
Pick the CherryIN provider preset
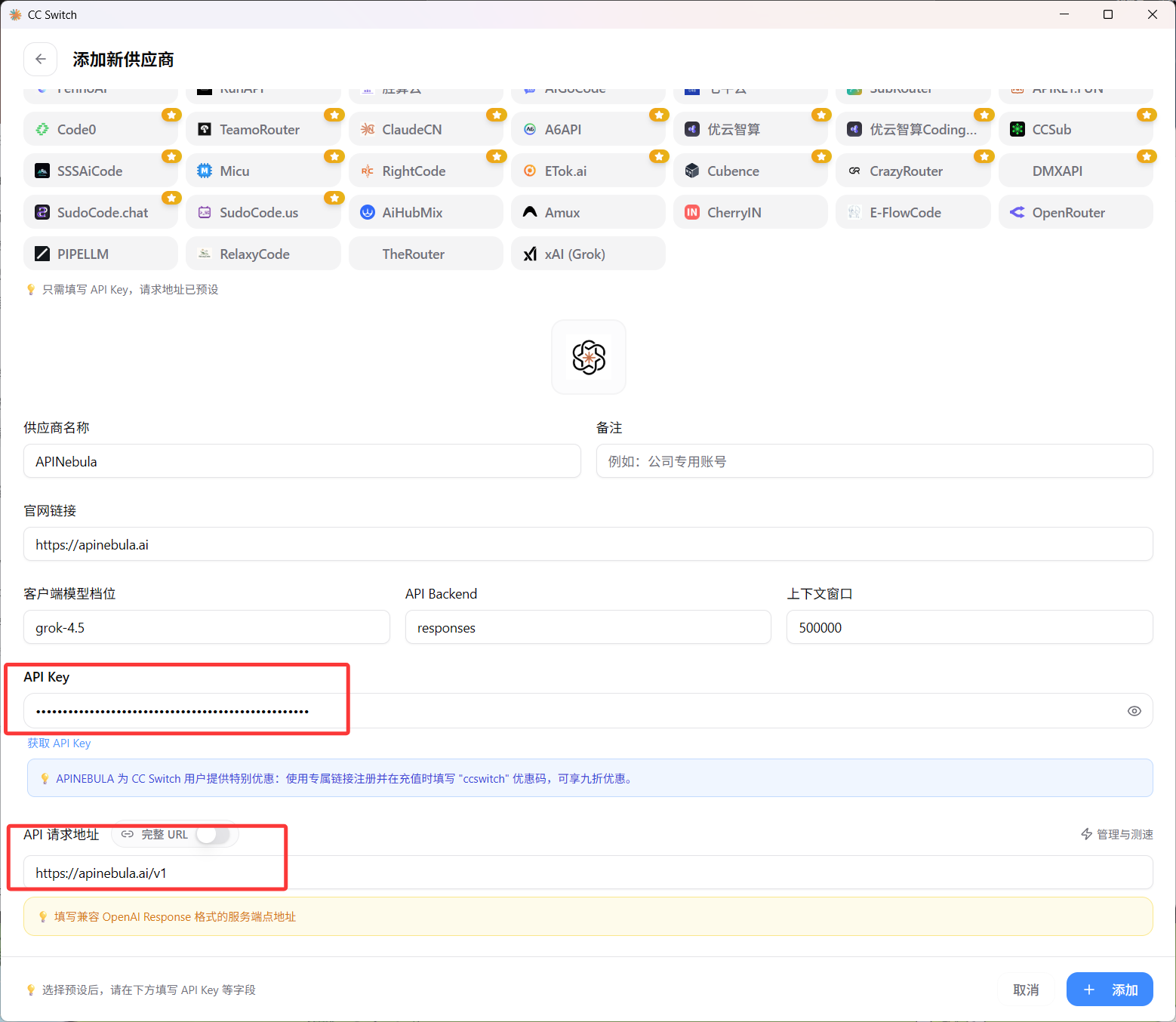(x=750, y=212)
